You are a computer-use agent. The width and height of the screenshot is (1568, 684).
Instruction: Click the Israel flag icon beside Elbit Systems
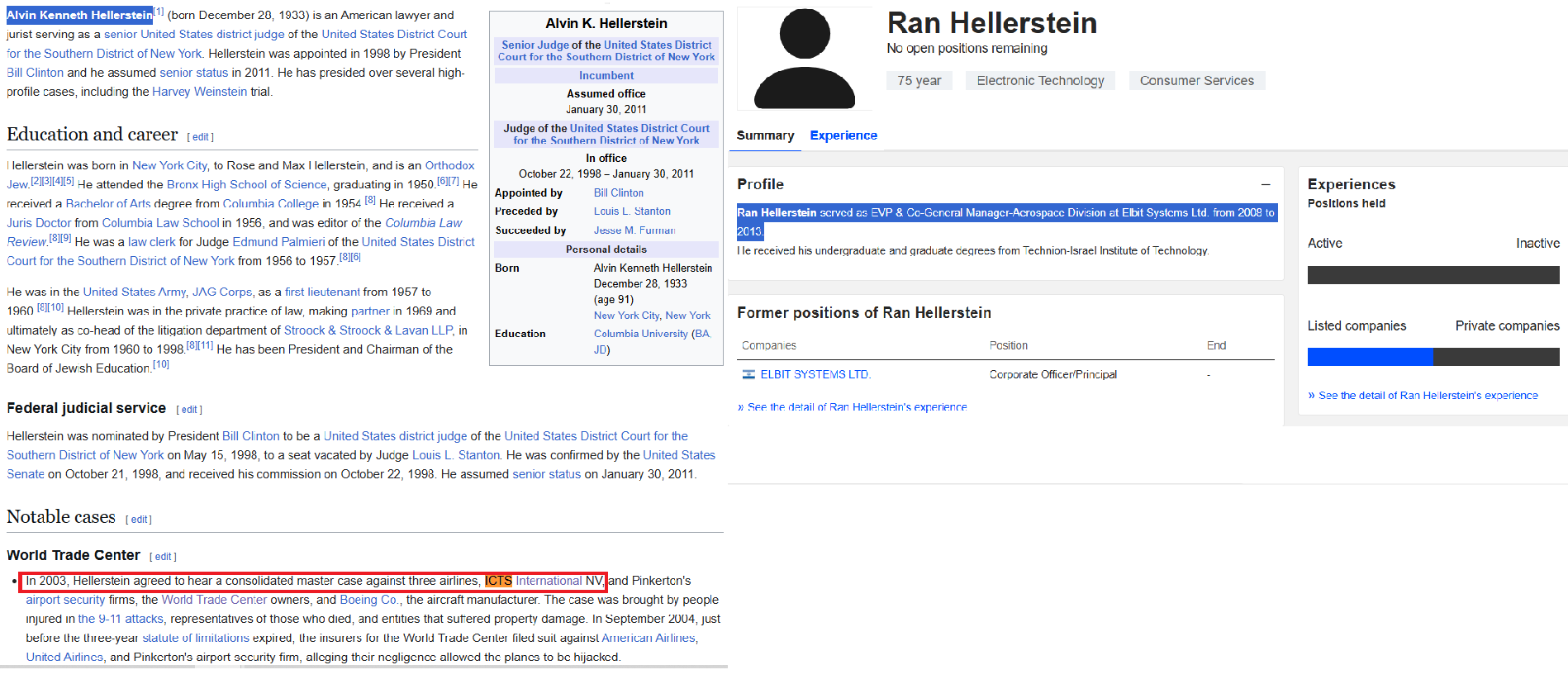pos(748,374)
